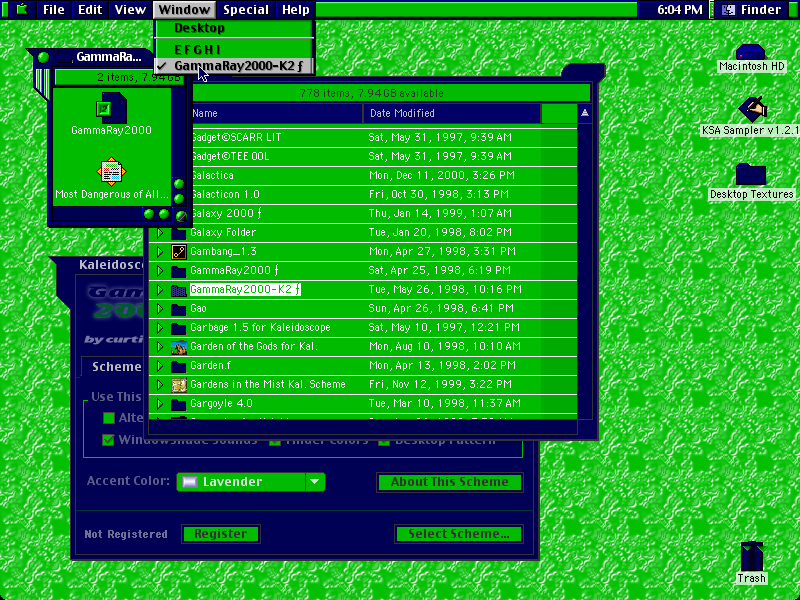Expand the GammaRay2000 ƒ disclosure triangle
The height and width of the screenshot is (600, 800).
tap(160, 270)
